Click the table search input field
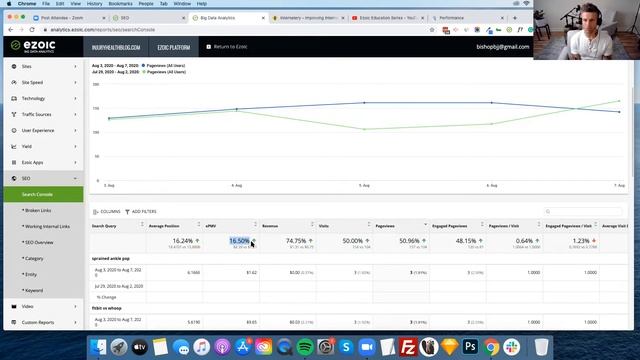Viewport: 640px width, 360px height. point(583,211)
